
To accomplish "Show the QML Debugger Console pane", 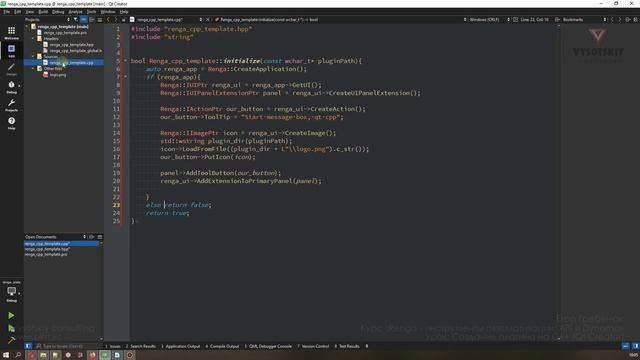I will click(268, 346).
